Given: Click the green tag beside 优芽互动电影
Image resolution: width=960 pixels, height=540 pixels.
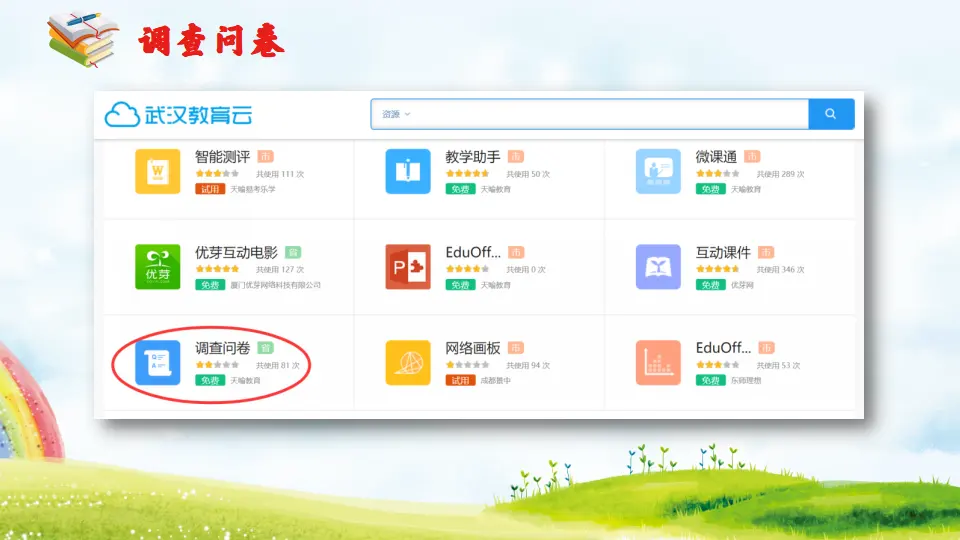Looking at the screenshot, I should 293,252.
